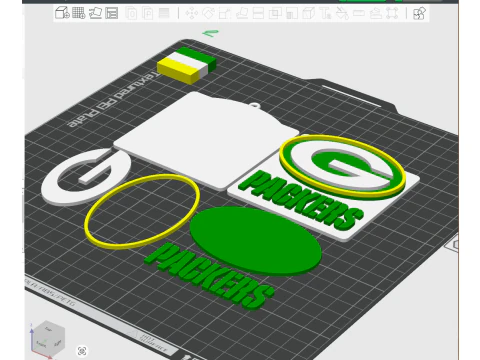Open the Mesh boolean tool
480x360 pixels.
coord(275,14)
